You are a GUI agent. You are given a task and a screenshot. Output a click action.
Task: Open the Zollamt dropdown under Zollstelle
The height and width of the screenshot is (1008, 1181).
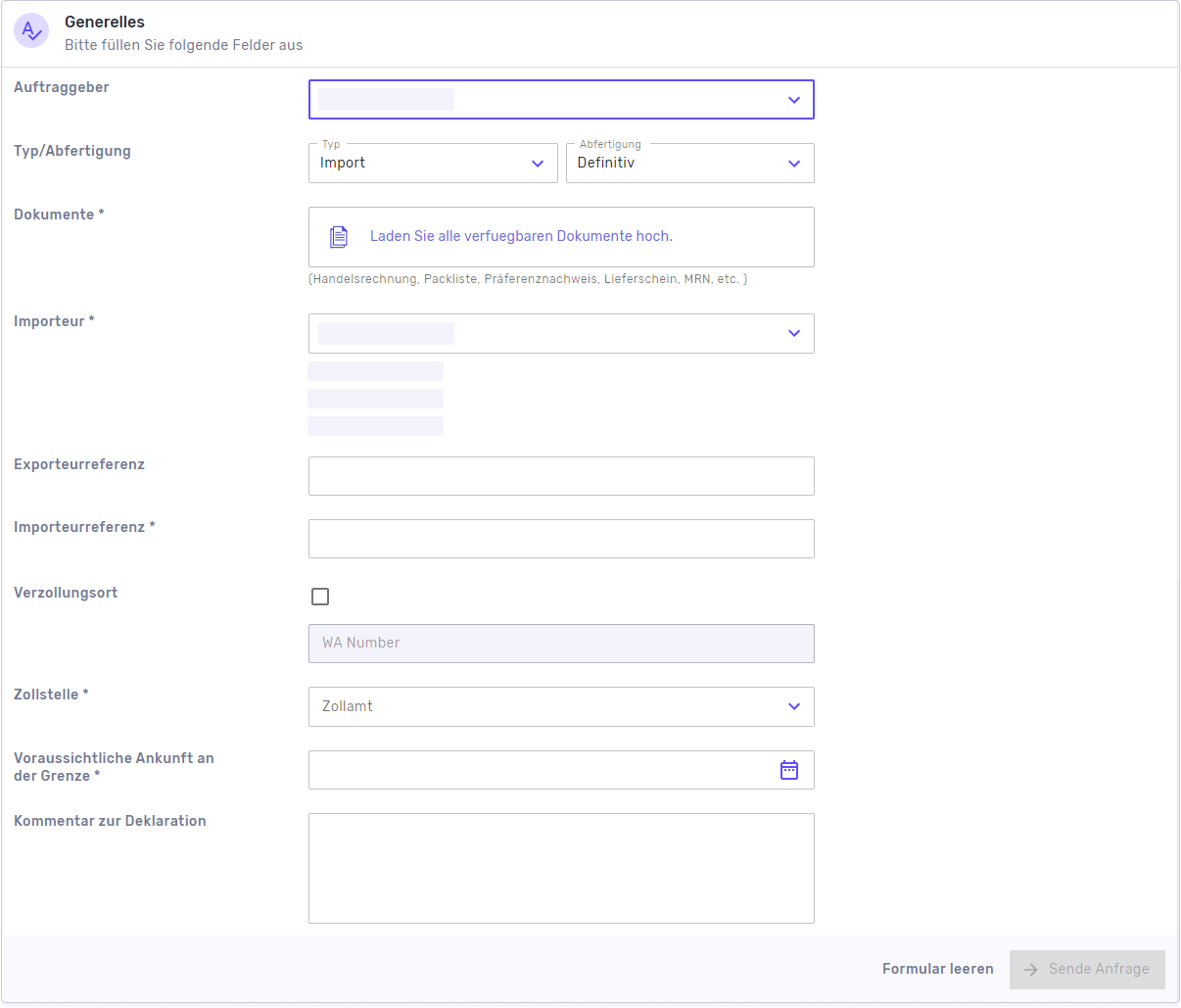click(x=561, y=706)
